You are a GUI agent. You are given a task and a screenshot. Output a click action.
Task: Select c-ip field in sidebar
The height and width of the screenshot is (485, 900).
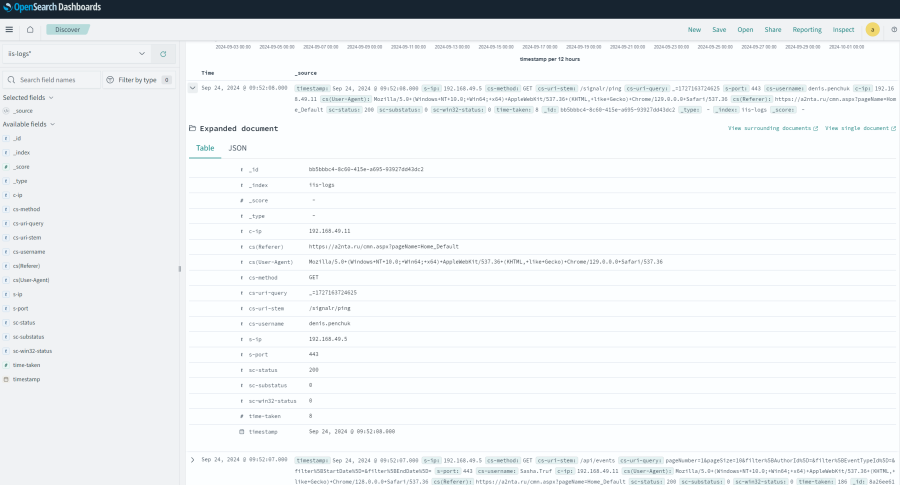[18, 195]
